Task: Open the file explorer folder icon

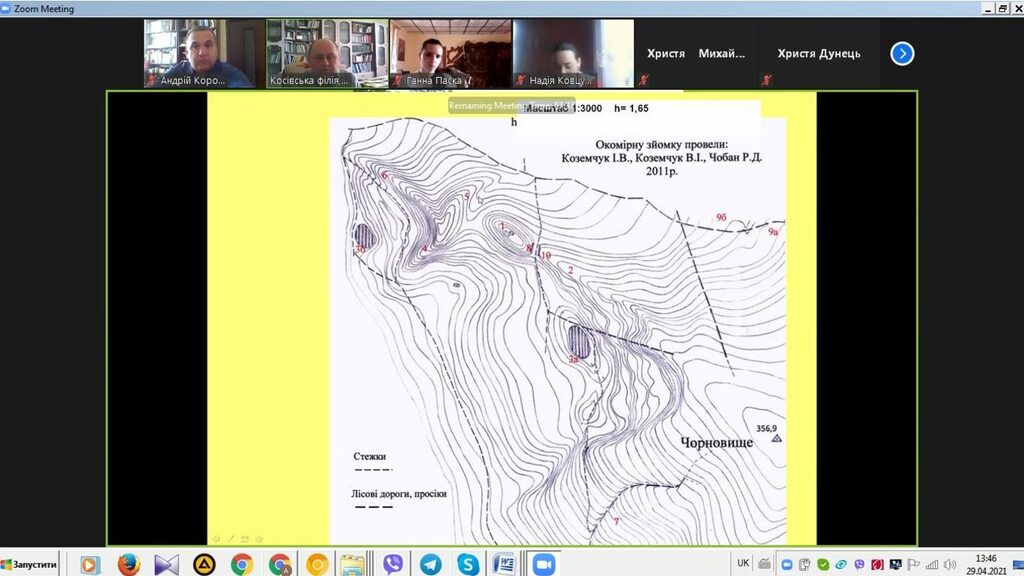Action: (352, 564)
